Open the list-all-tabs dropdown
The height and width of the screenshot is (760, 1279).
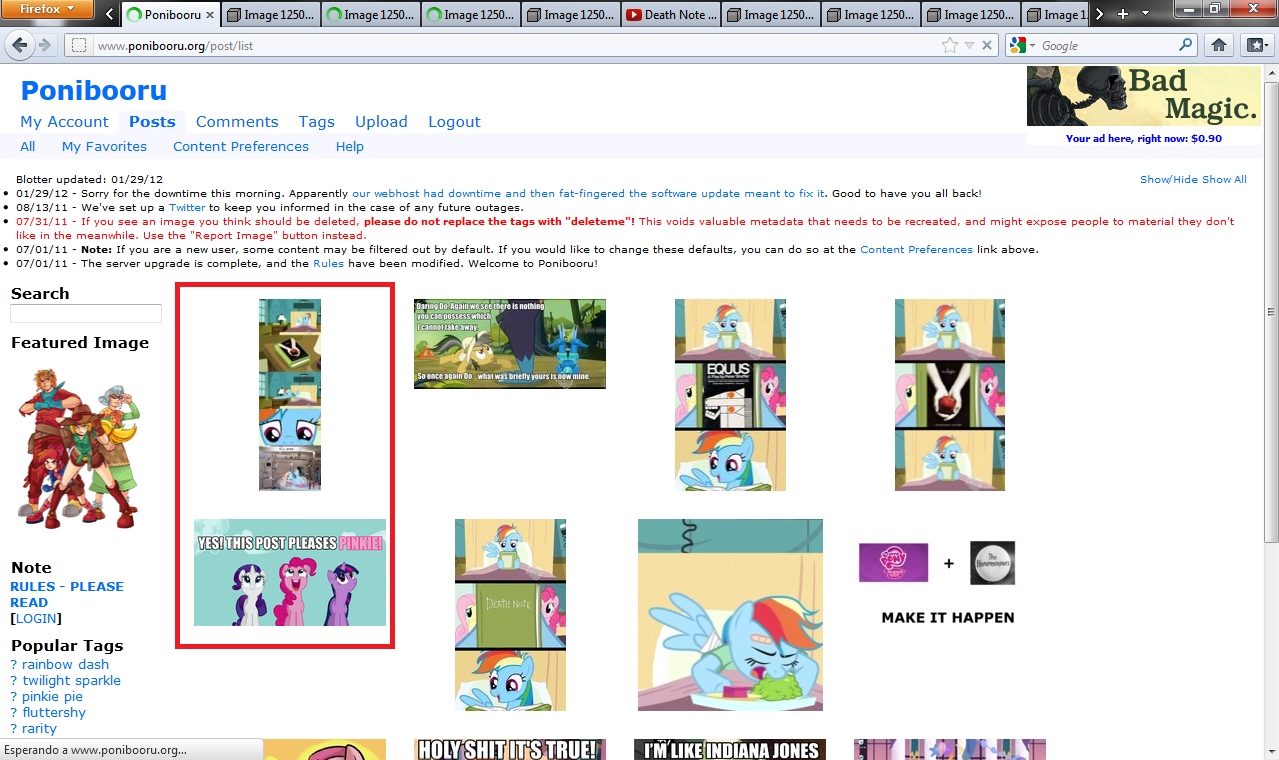pos(1145,14)
